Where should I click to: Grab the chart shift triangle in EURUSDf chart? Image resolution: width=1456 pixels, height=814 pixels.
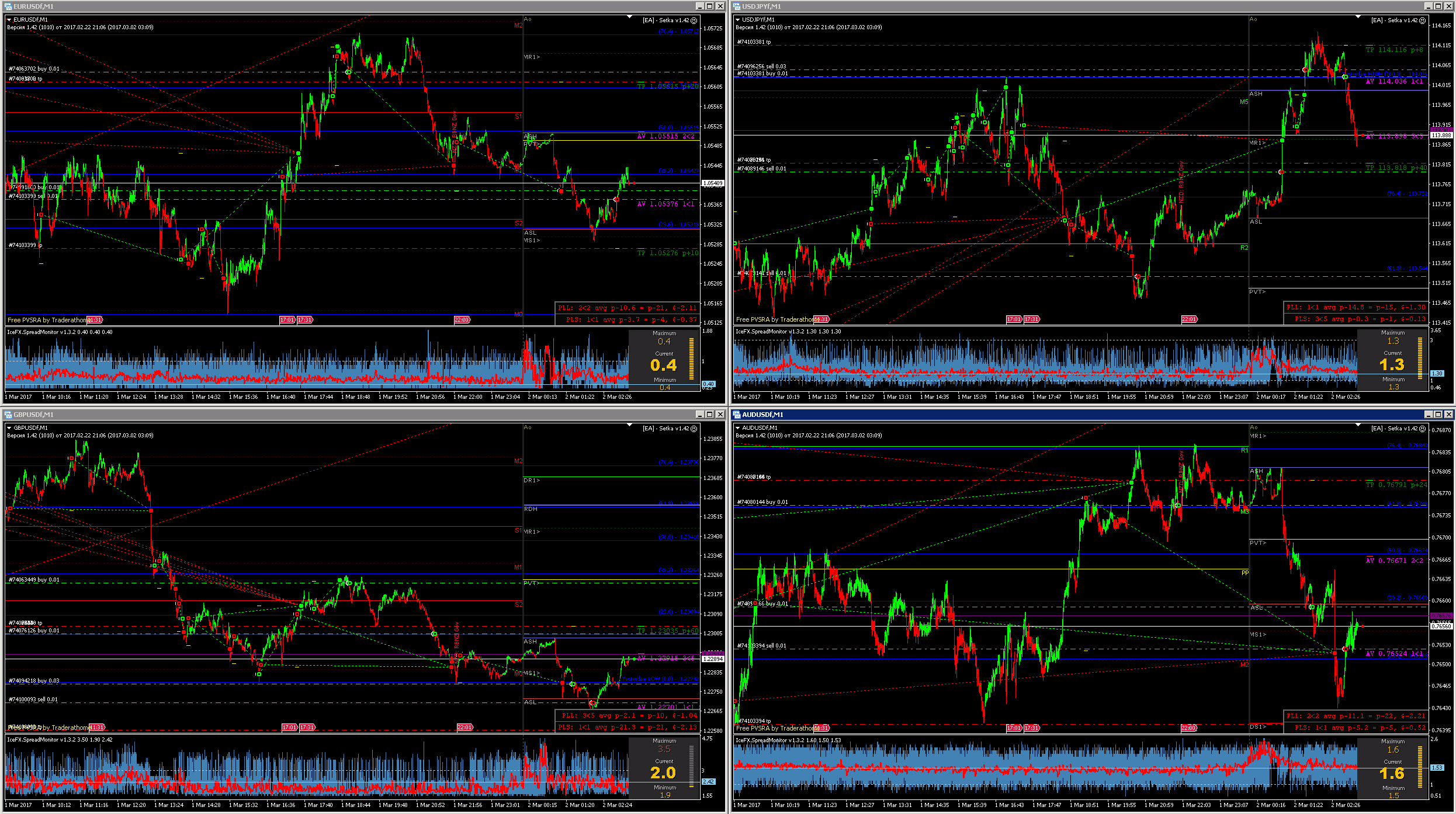[629, 17]
